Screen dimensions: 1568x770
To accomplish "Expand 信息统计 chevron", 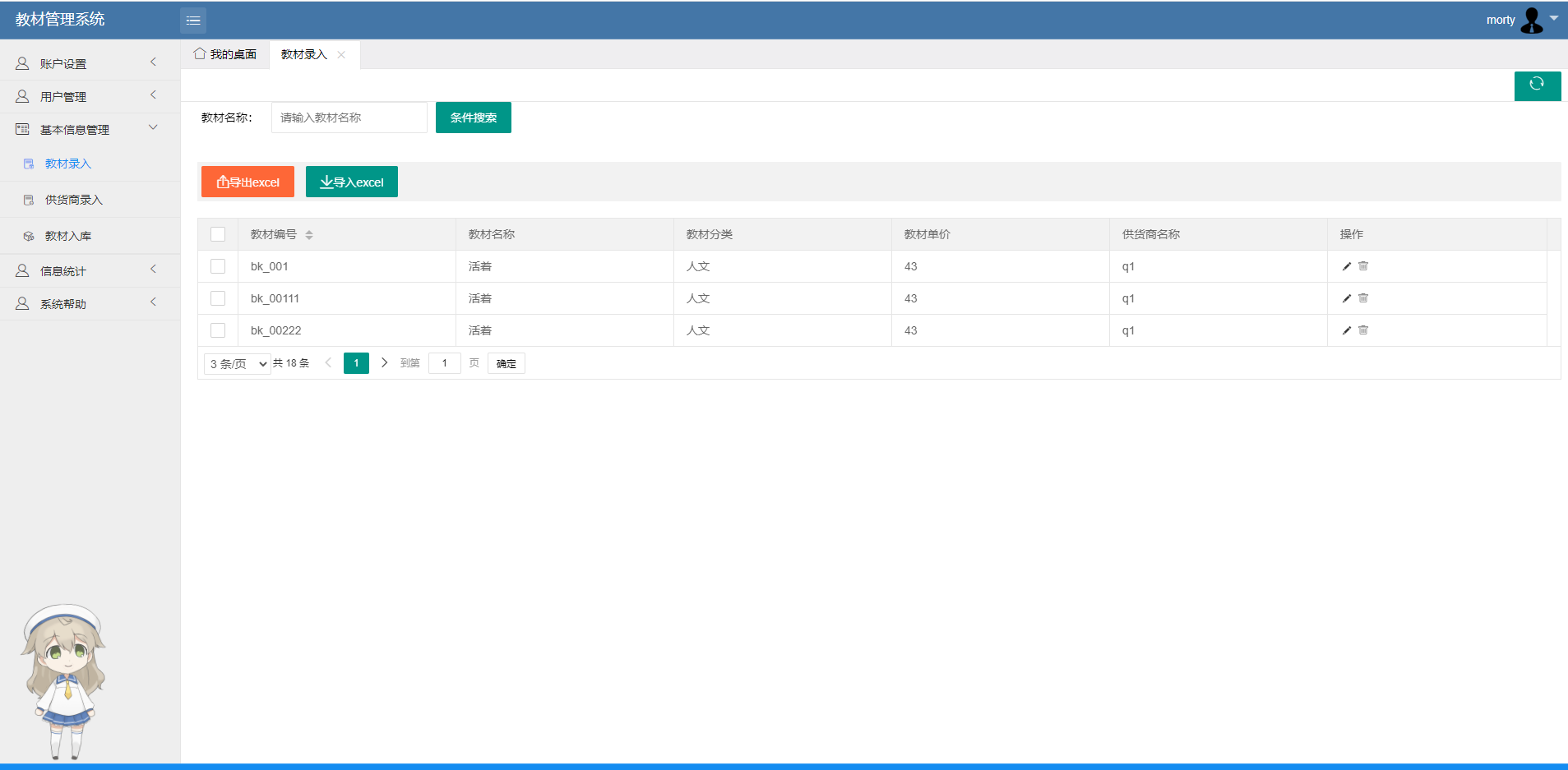I will [153, 270].
